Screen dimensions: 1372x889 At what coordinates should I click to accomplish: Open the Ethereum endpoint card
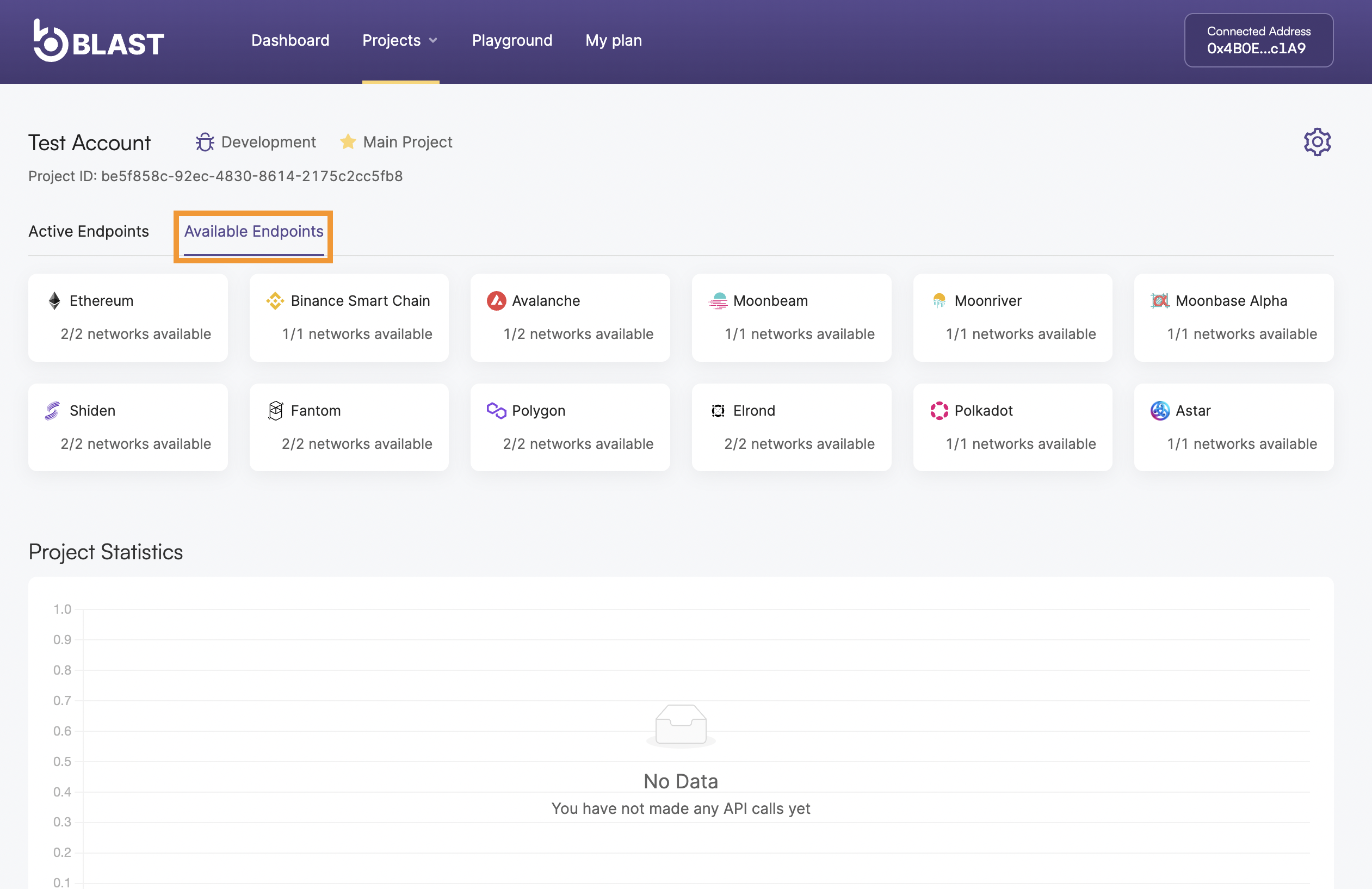(x=128, y=318)
